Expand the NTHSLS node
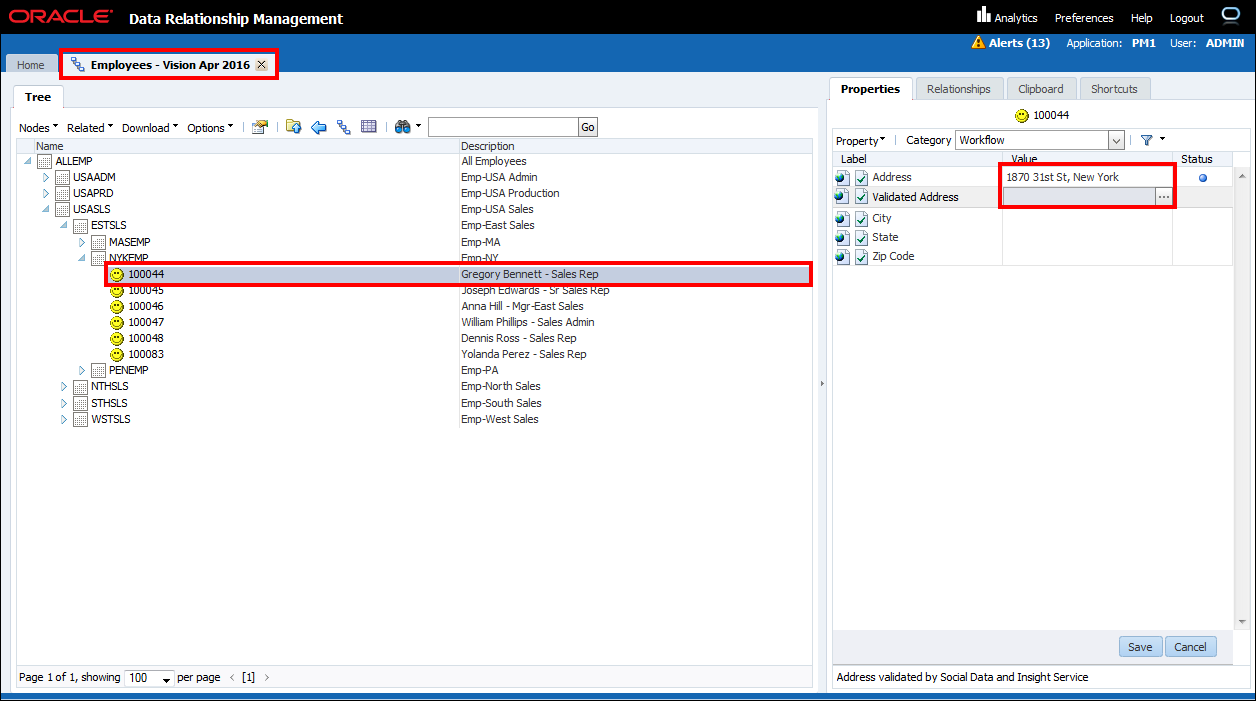This screenshot has width=1256, height=701. tap(64, 386)
